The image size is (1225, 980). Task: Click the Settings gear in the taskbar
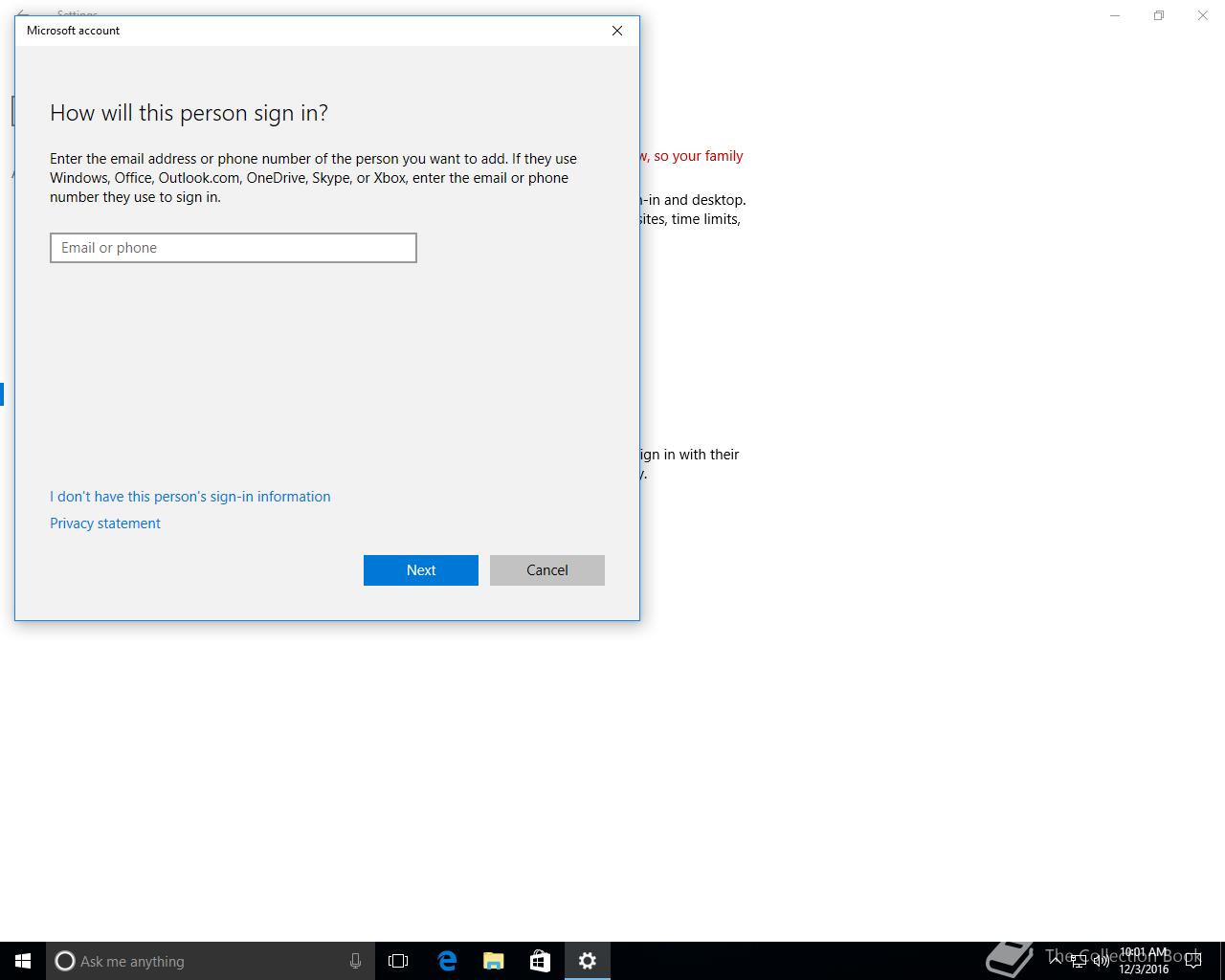pos(588,961)
